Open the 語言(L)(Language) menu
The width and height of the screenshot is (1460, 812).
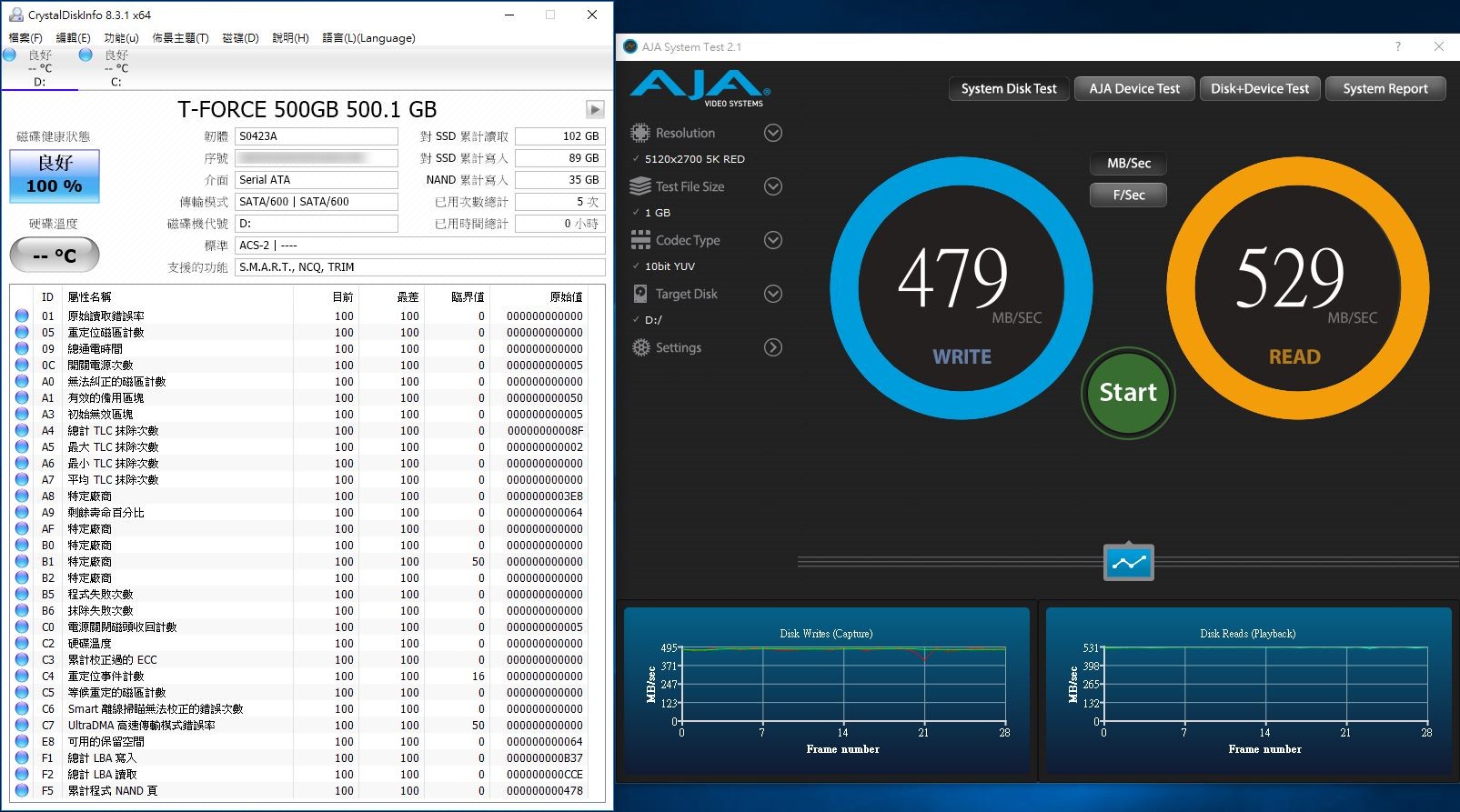tap(368, 38)
